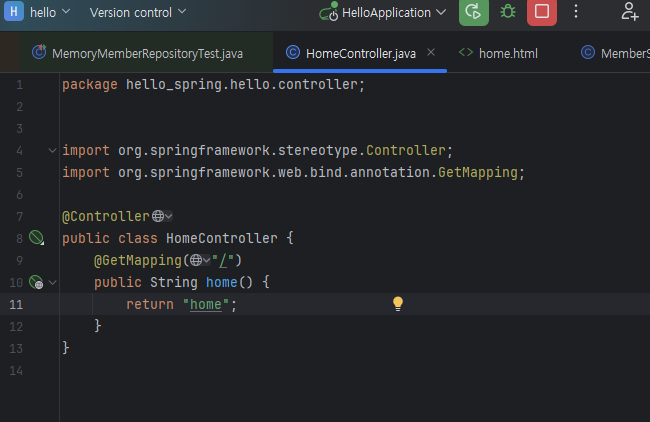Click the package declaration hello_spring.hello.controller
Screen dimensions: 650x422
(x=241, y=85)
